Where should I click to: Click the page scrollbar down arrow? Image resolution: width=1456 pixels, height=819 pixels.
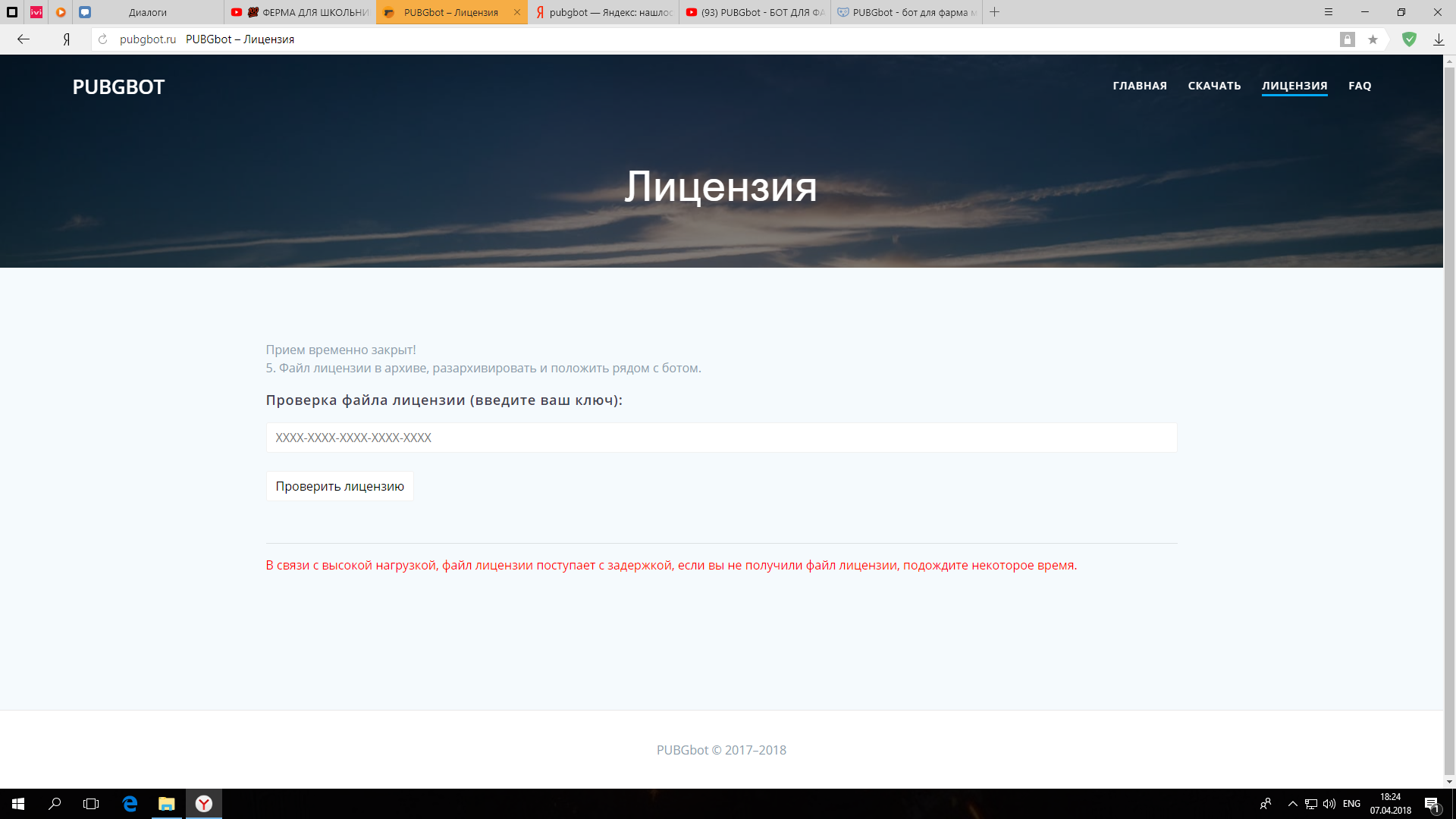(x=1449, y=782)
